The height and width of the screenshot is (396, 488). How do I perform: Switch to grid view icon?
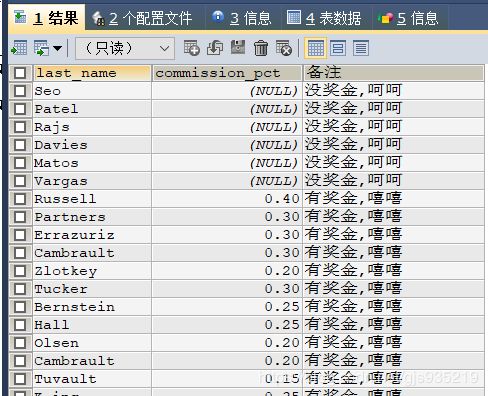(x=315, y=48)
